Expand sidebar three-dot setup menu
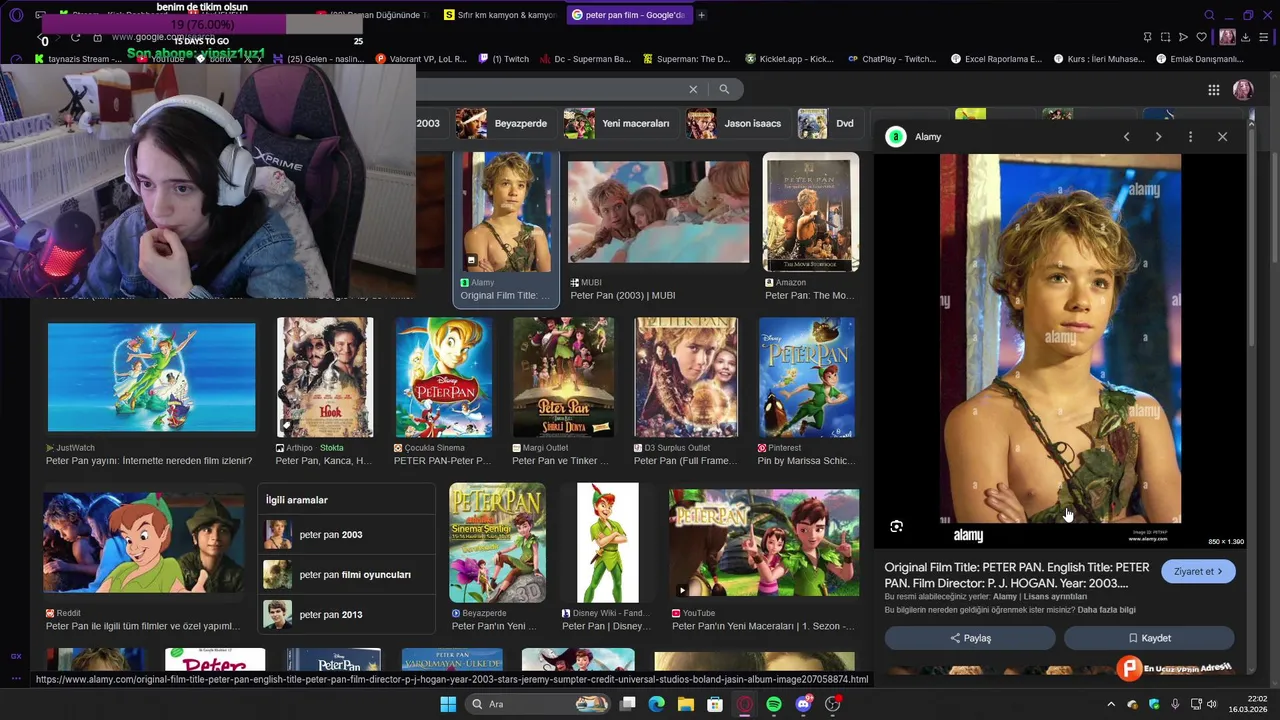The width and height of the screenshot is (1280, 720). [16, 678]
